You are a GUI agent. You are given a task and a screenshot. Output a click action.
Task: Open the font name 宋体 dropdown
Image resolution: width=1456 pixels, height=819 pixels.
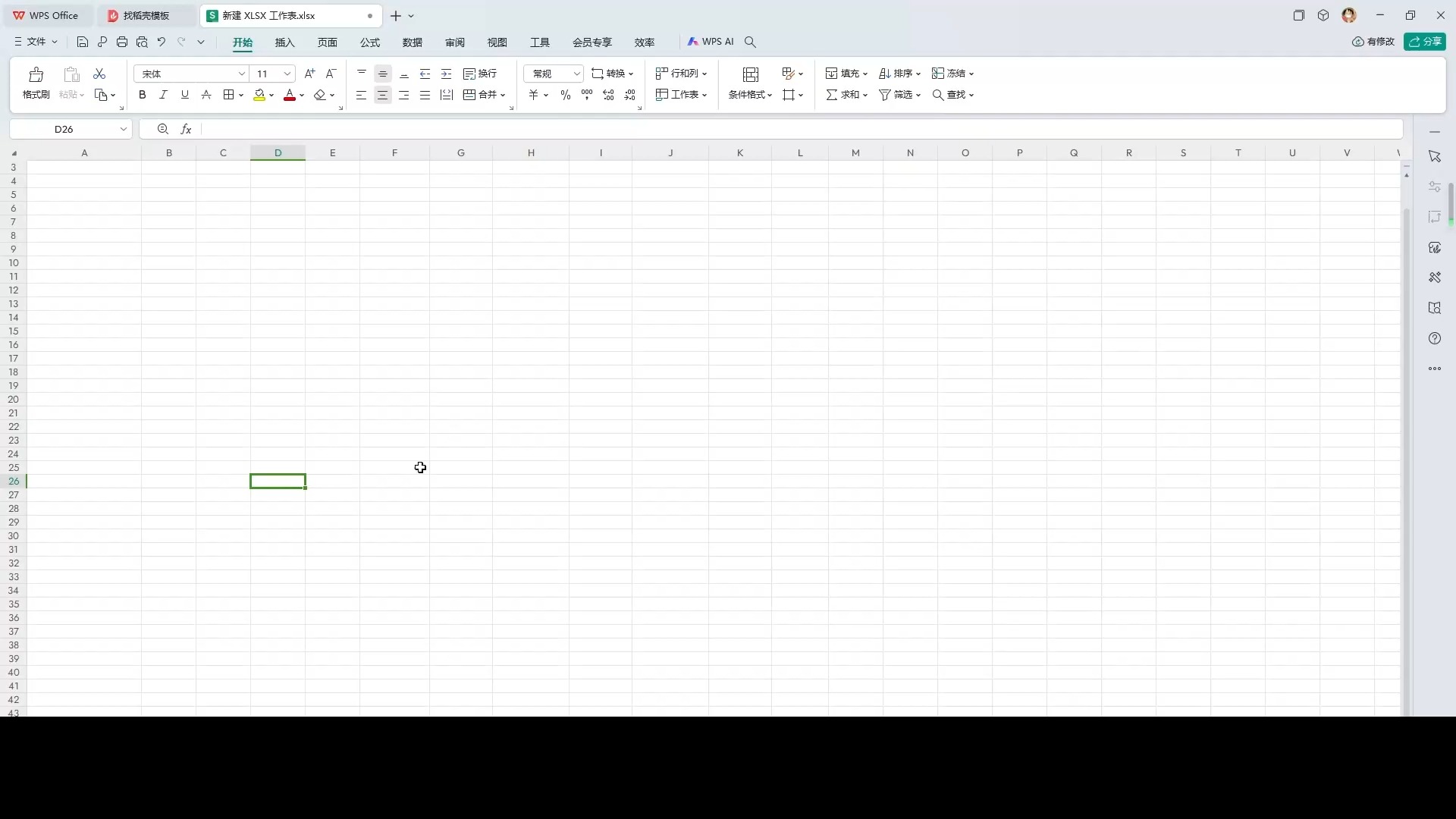[x=242, y=74]
